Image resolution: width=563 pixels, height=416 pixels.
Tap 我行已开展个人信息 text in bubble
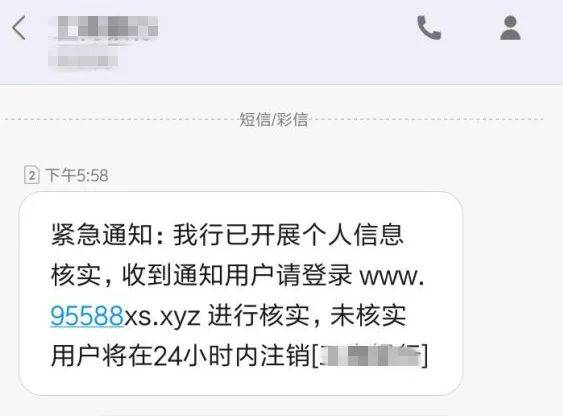[288, 235]
